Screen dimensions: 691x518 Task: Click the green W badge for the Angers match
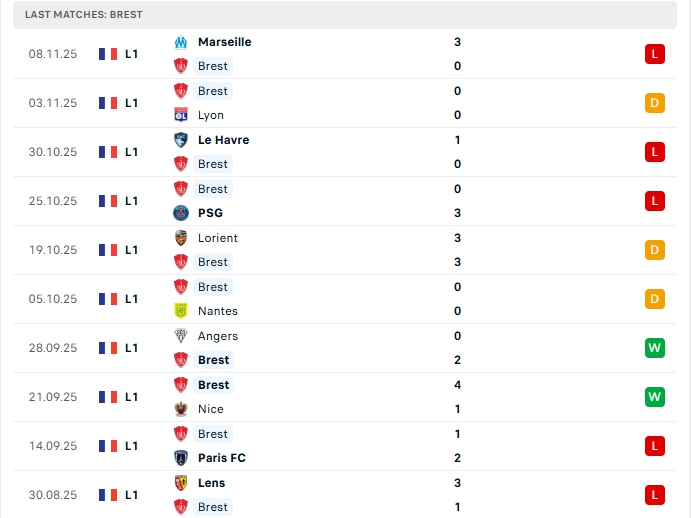click(x=655, y=348)
